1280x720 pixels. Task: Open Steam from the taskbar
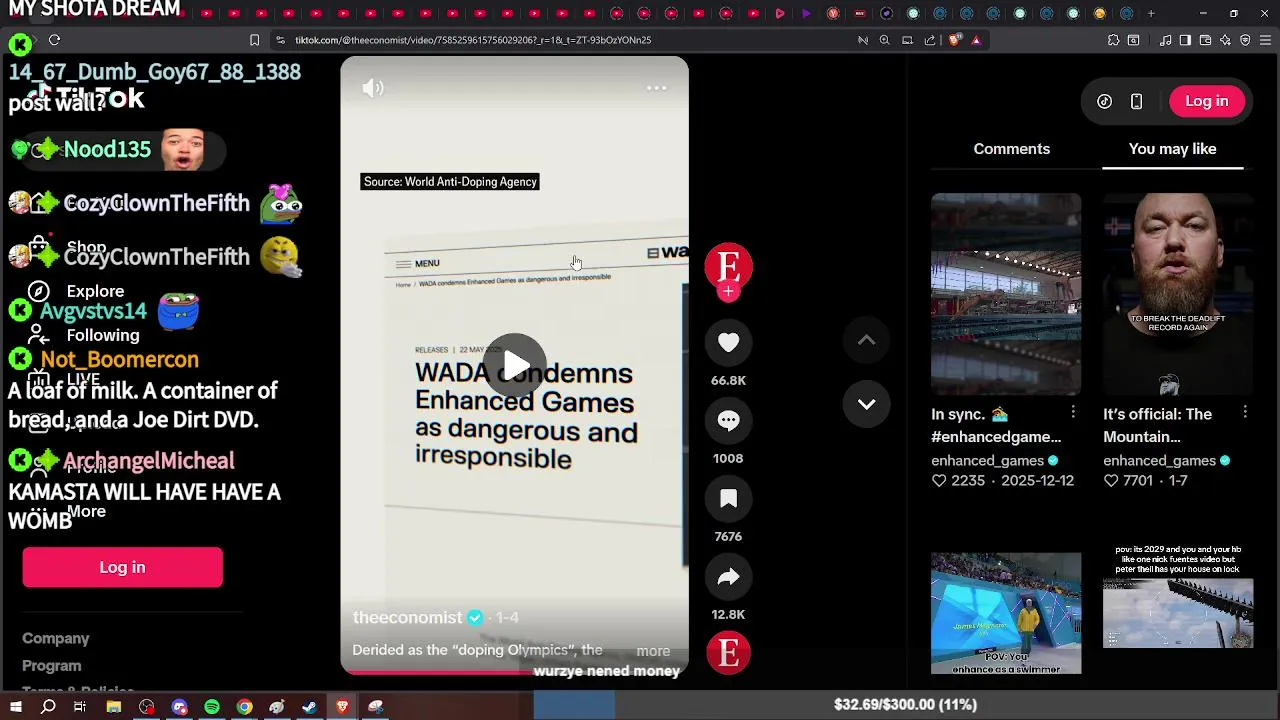310,707
